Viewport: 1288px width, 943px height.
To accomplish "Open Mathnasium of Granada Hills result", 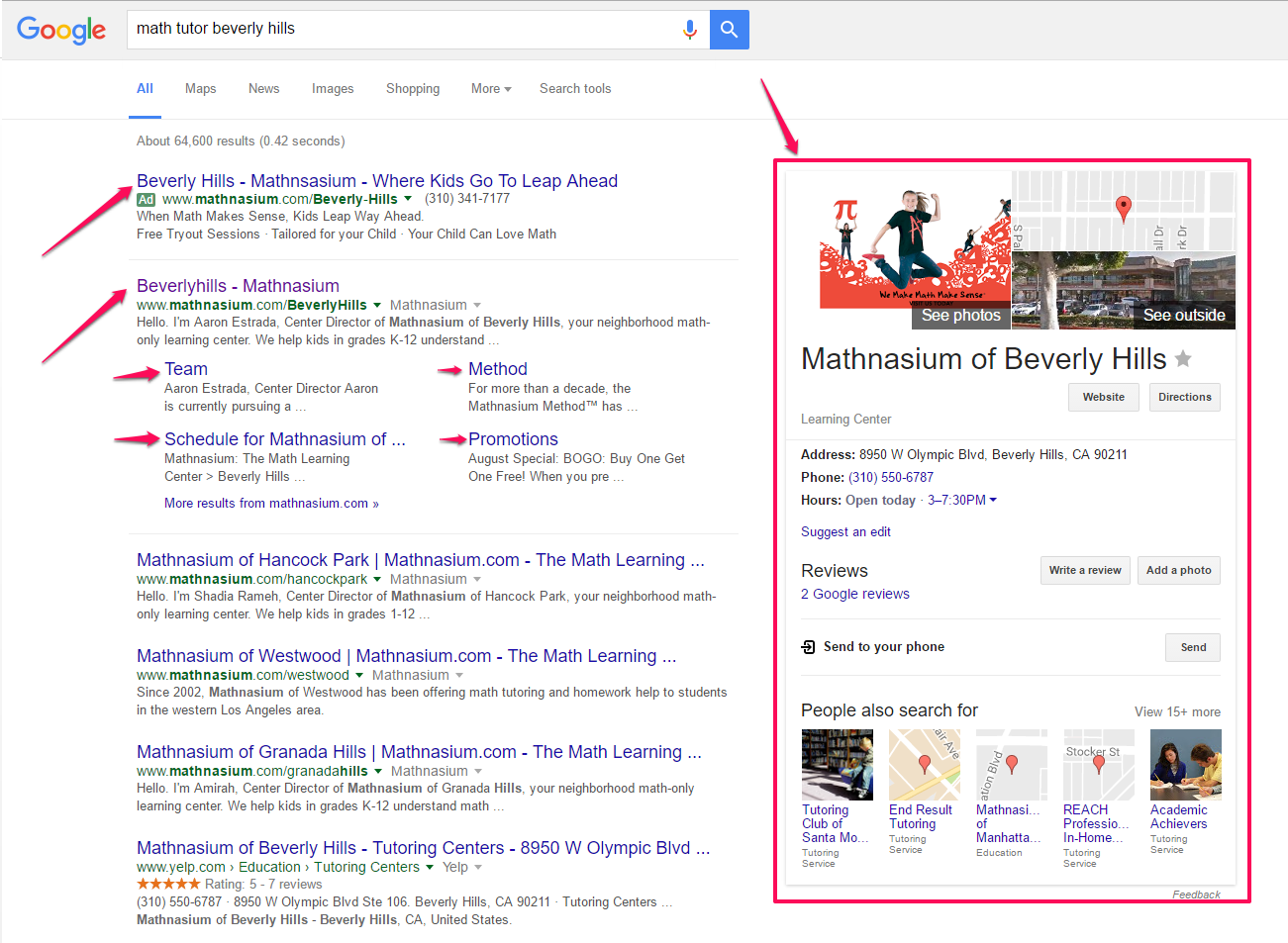I will point(420,752).
